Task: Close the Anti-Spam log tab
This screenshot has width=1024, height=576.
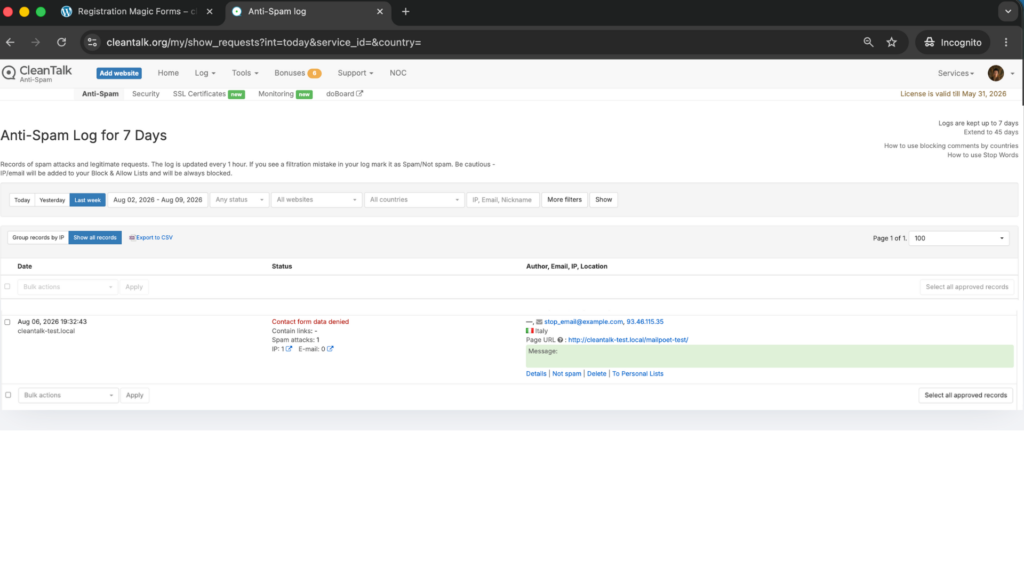Action: (379, 12)
